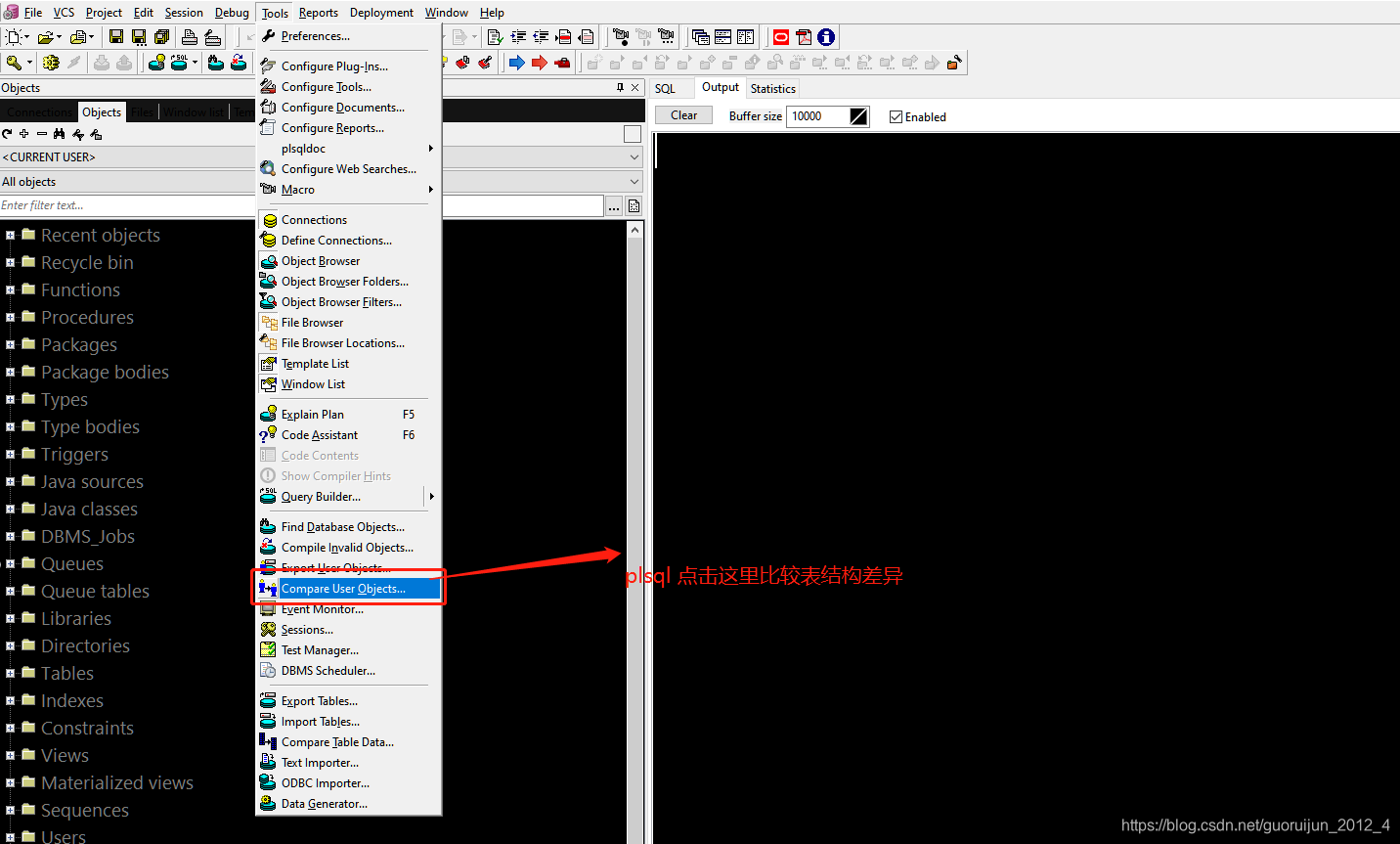Open the Reports menu
The height and width of the screenshot is (844, 1400).
(x=319, y=13)
